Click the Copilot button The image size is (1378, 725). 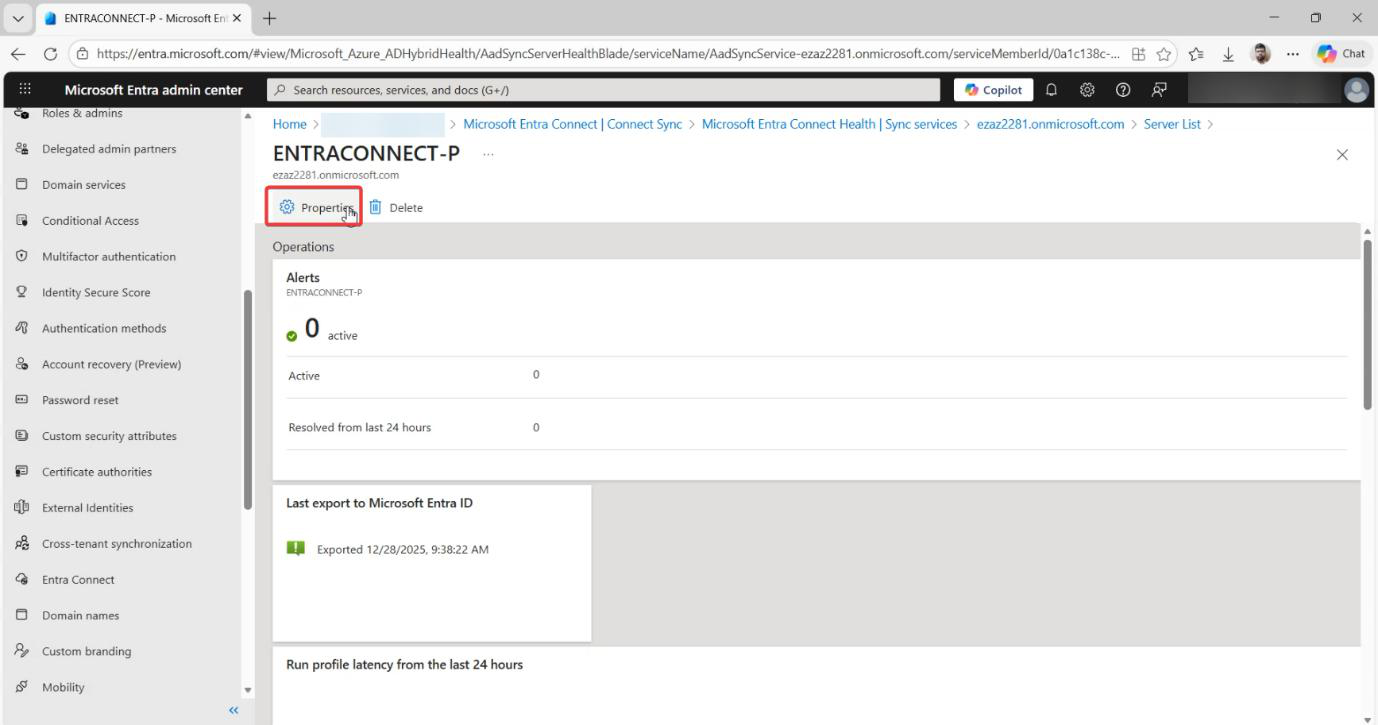(x=993, y=90)
